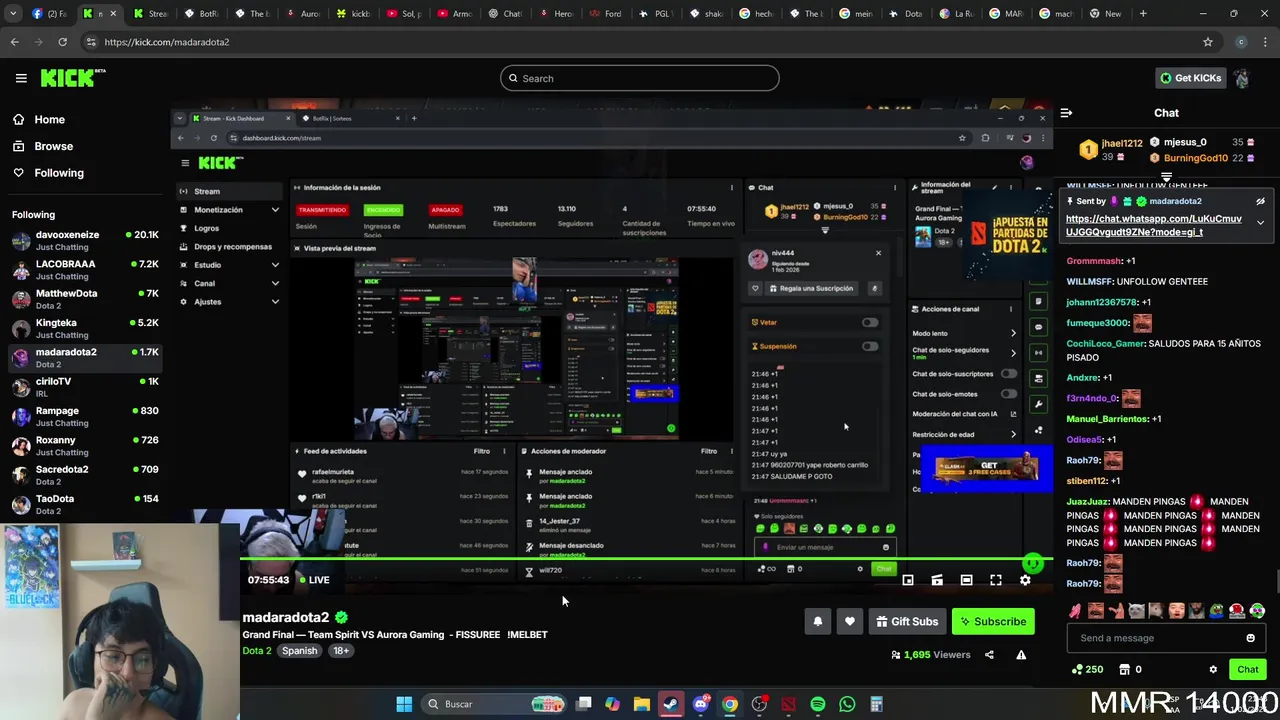Screen dimensions: 1280x720
Task: Click the Windows taskbar Buscar search box
Action: [492, 704]
